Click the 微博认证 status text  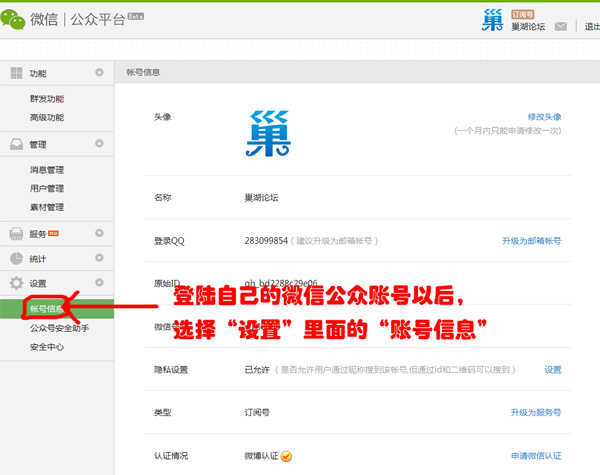click(261, 456)
